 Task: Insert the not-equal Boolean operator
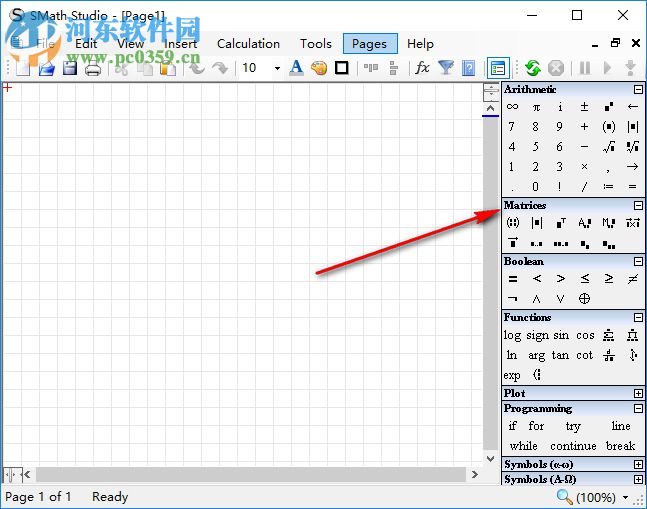click(x=633, y=279)
